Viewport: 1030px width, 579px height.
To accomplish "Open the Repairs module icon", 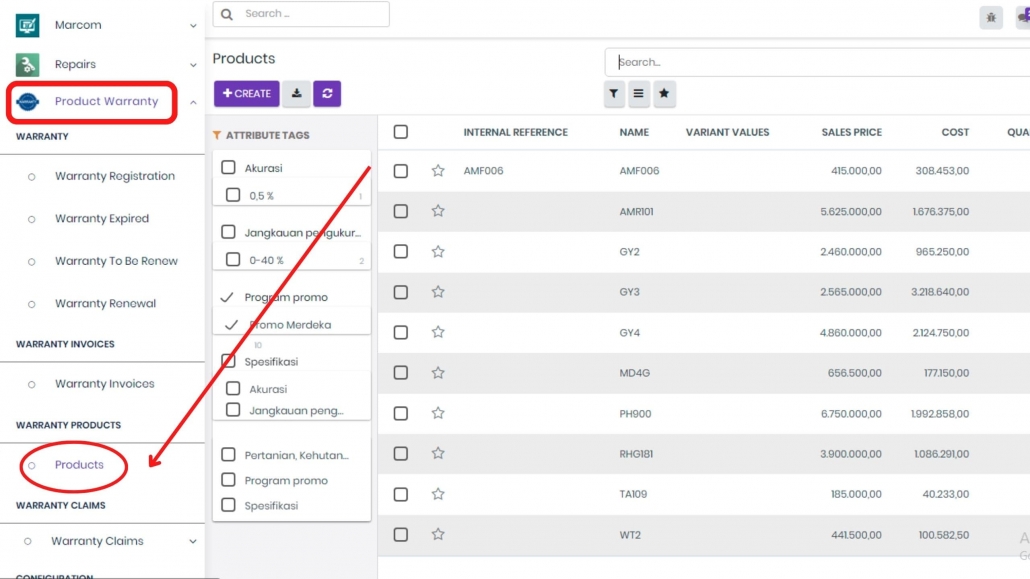I will (x=27, y=64).
